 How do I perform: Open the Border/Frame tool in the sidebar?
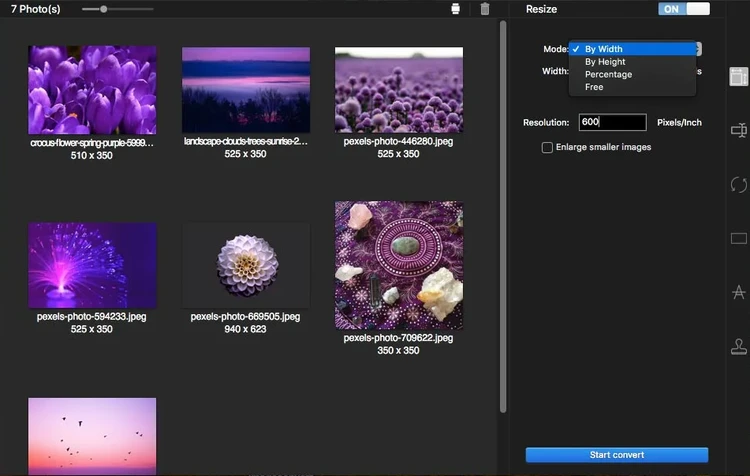[739, 239]
